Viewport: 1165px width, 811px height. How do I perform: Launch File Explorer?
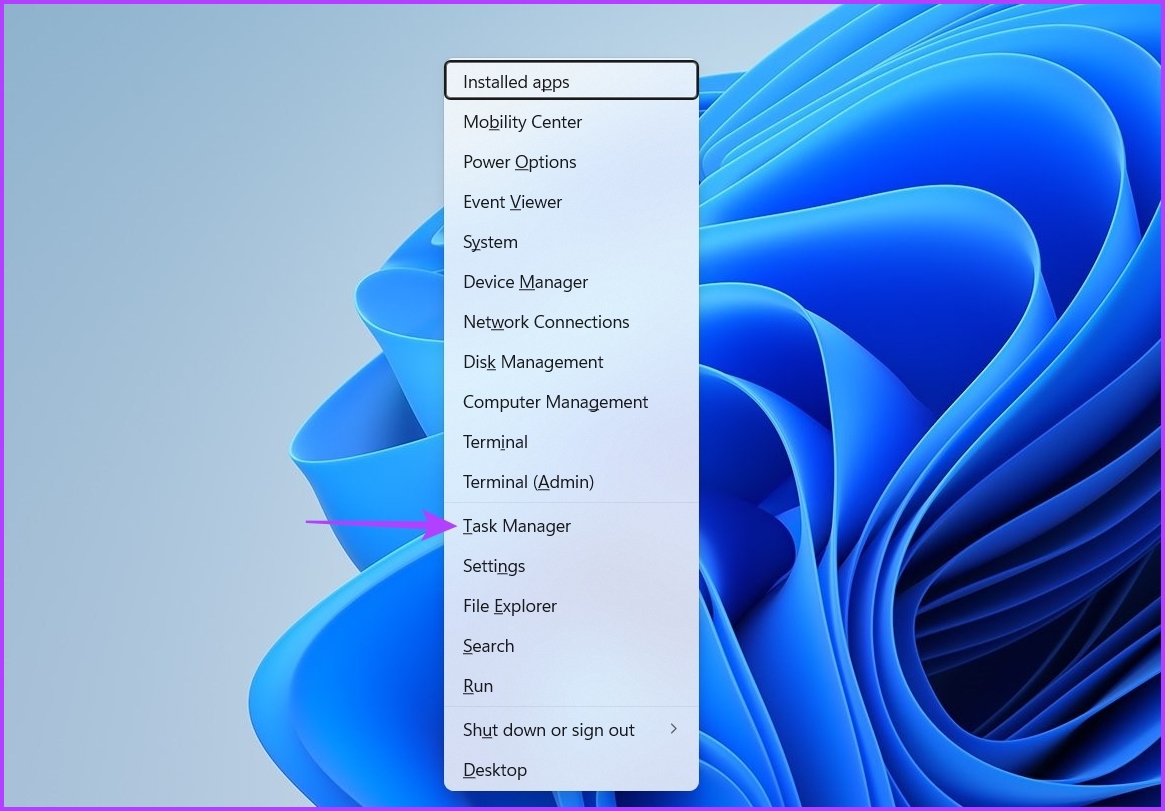click(x=571, y=607)
